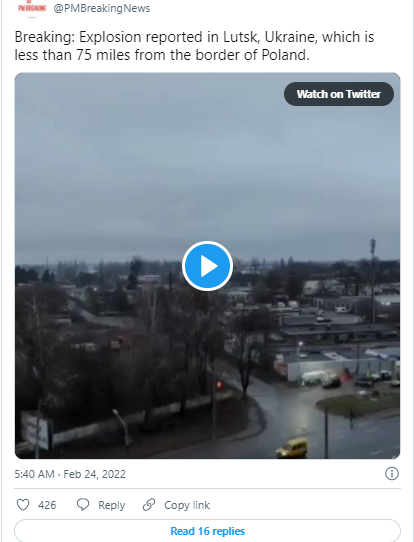Click the reply speech bubble icon
Viewport: 414px width, 542px height.
[x=83, y=505]
